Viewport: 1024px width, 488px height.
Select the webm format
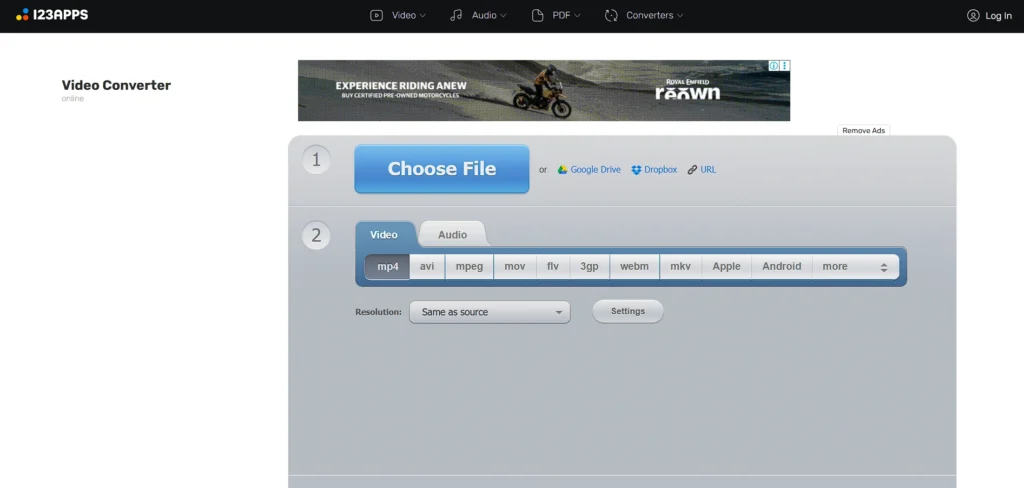pos(634,267)
